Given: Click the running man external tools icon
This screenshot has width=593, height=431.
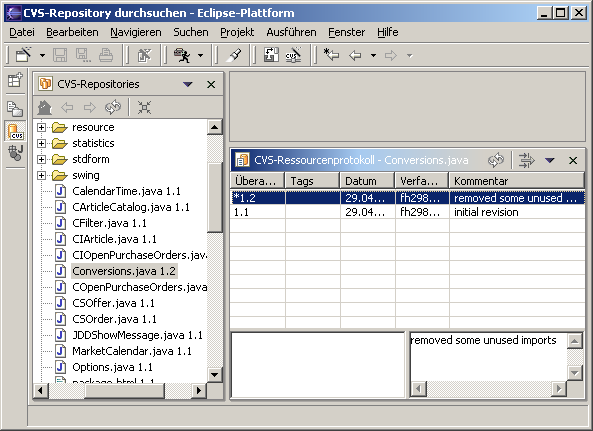Looking at the screenshot, I should point(182,55).
